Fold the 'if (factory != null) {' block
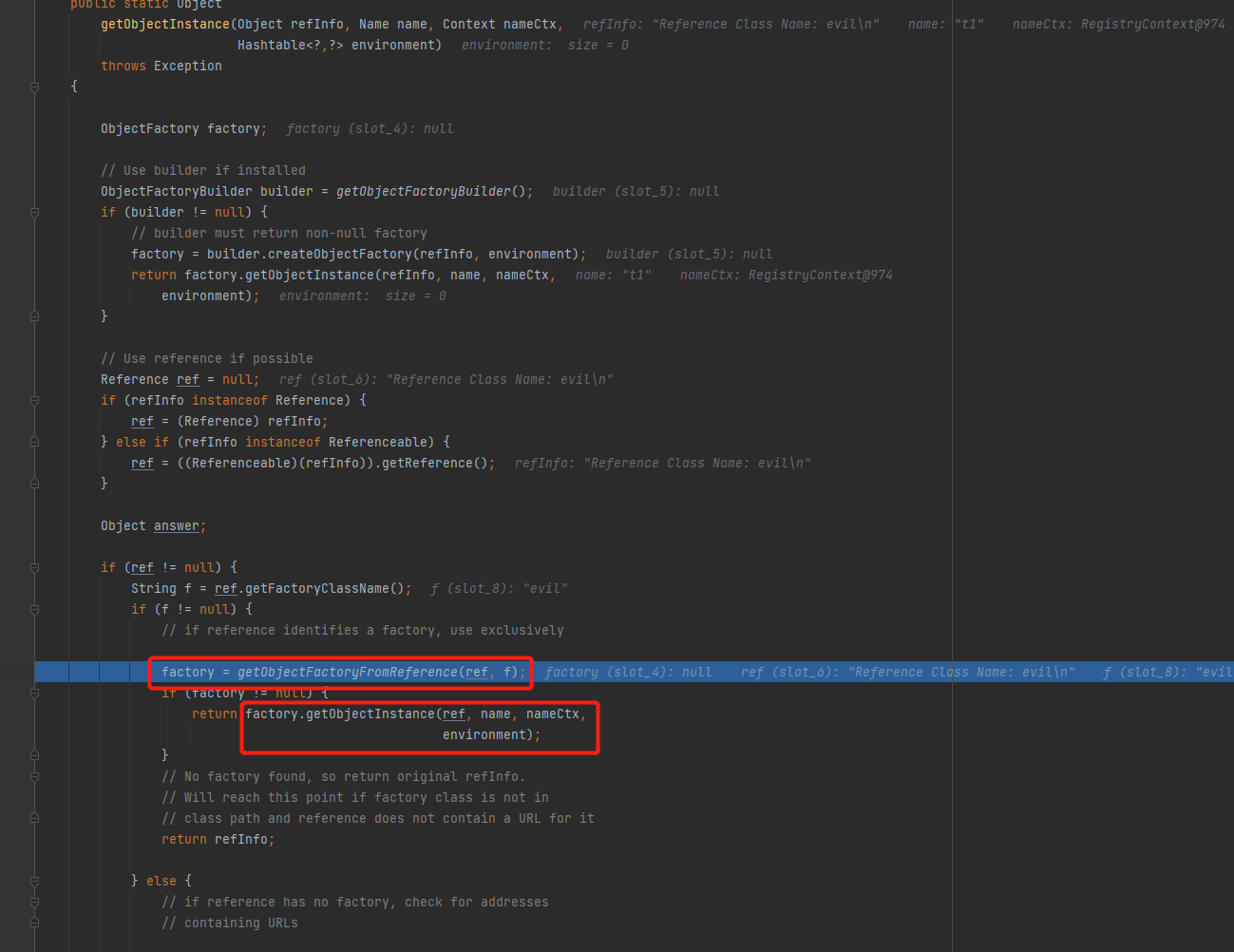The height and width of the screenshot is (952, 1234). pos(35,693)
